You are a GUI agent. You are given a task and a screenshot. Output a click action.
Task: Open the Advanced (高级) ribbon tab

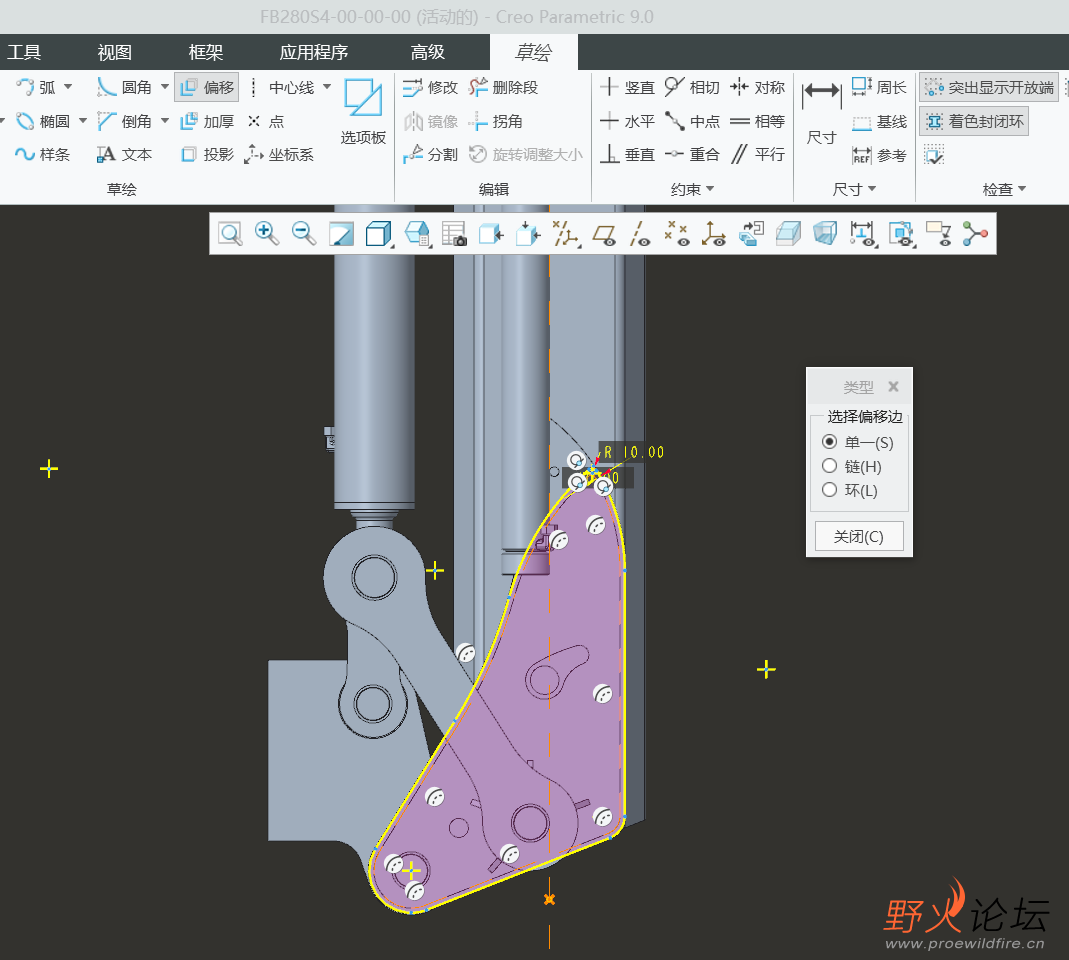click(x=427, y=52)
